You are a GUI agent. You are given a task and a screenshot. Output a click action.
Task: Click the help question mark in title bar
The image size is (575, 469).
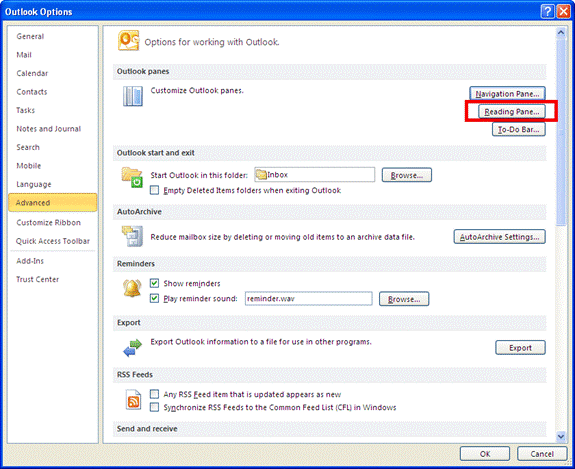[x=547, y=12]
